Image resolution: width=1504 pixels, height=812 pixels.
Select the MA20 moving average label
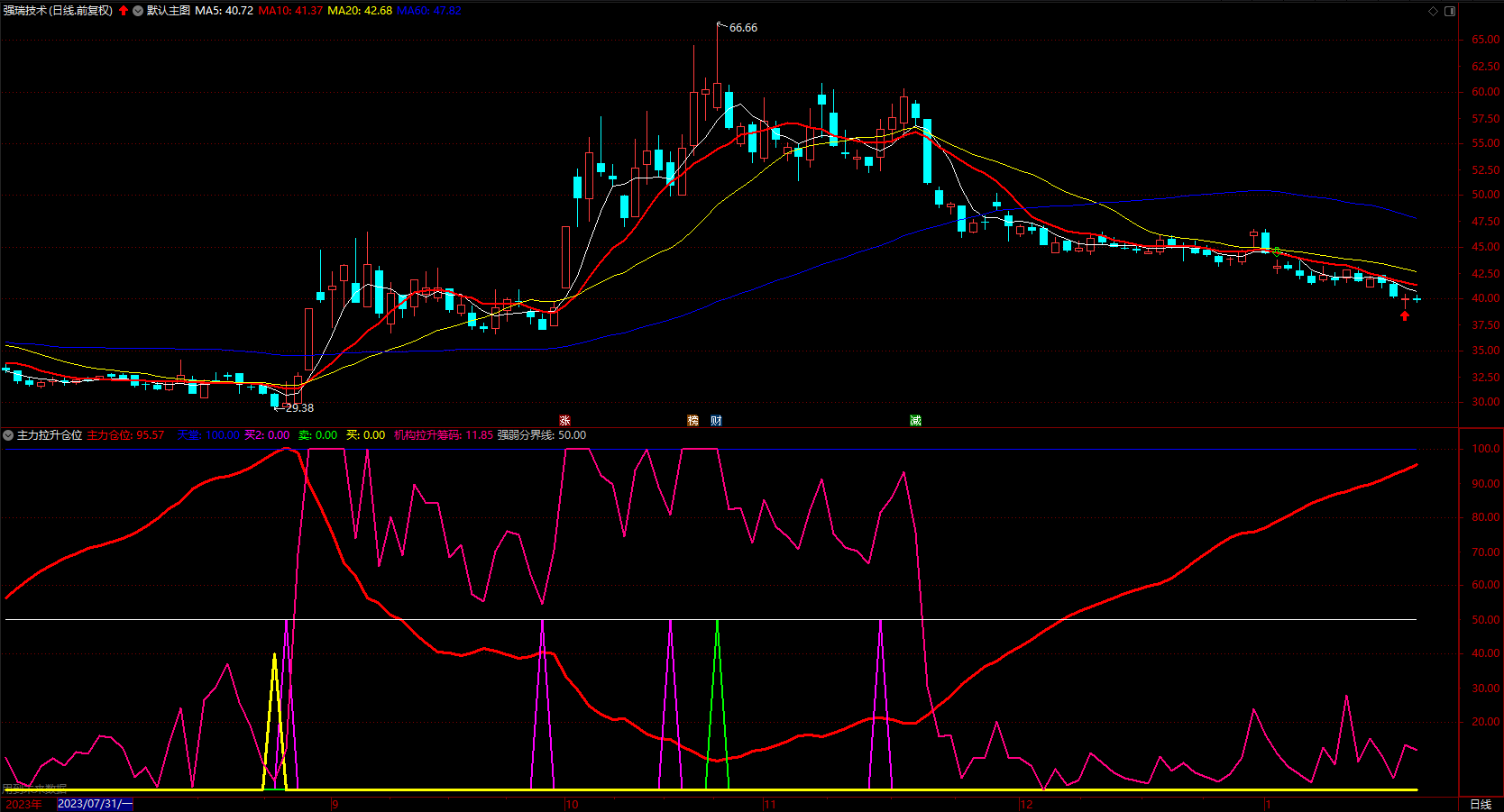[359, 11]
